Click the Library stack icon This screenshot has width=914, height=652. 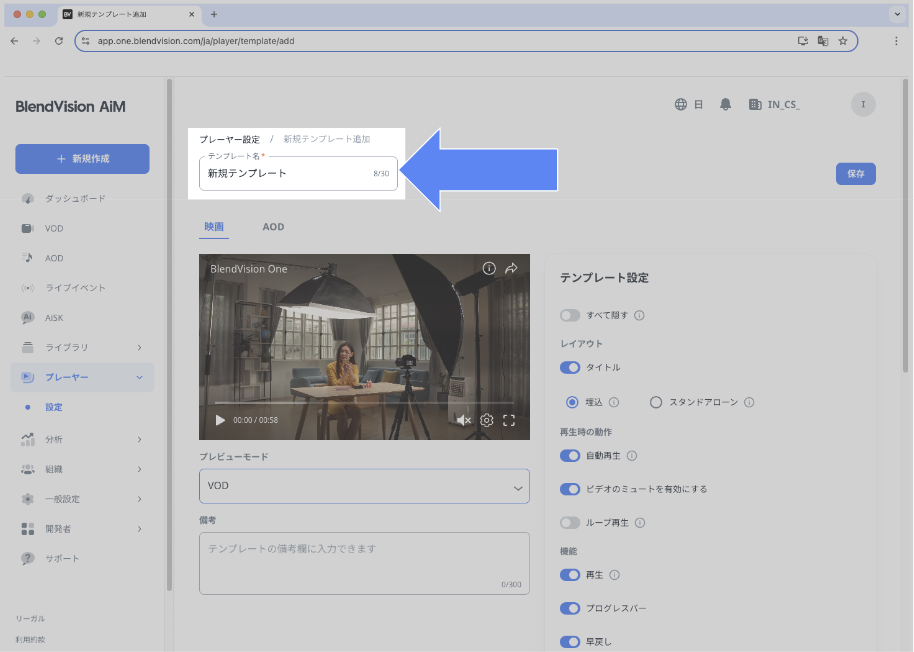(x=27, y=347)
